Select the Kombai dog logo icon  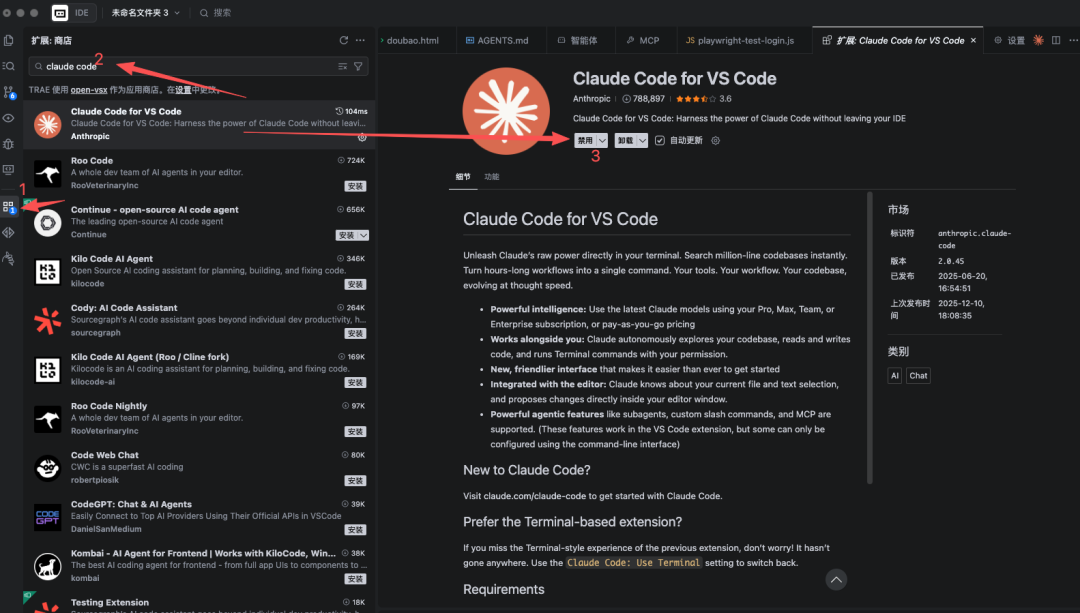[x=48, y=566]
